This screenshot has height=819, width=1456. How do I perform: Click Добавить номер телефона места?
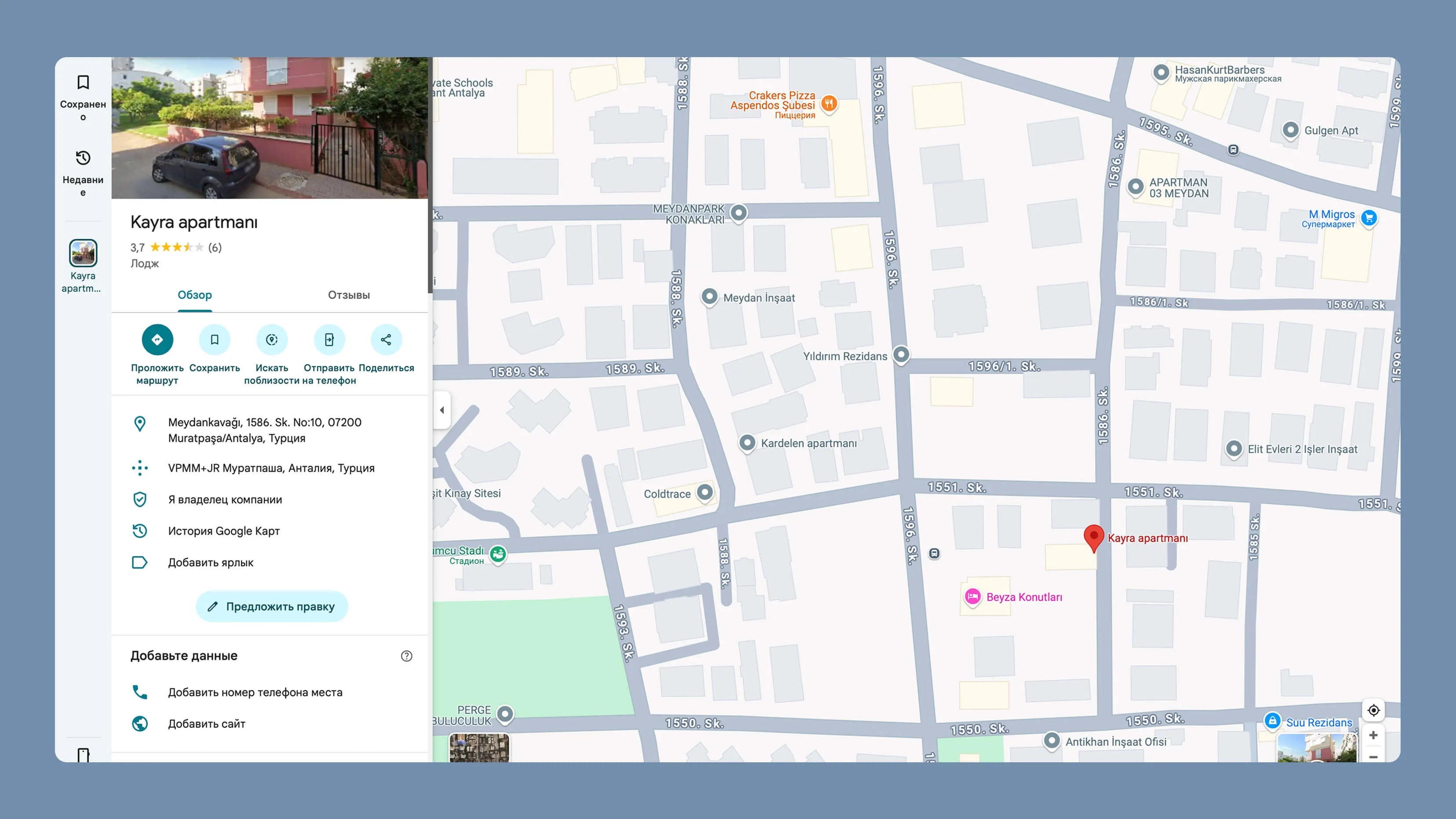[255, 692]
